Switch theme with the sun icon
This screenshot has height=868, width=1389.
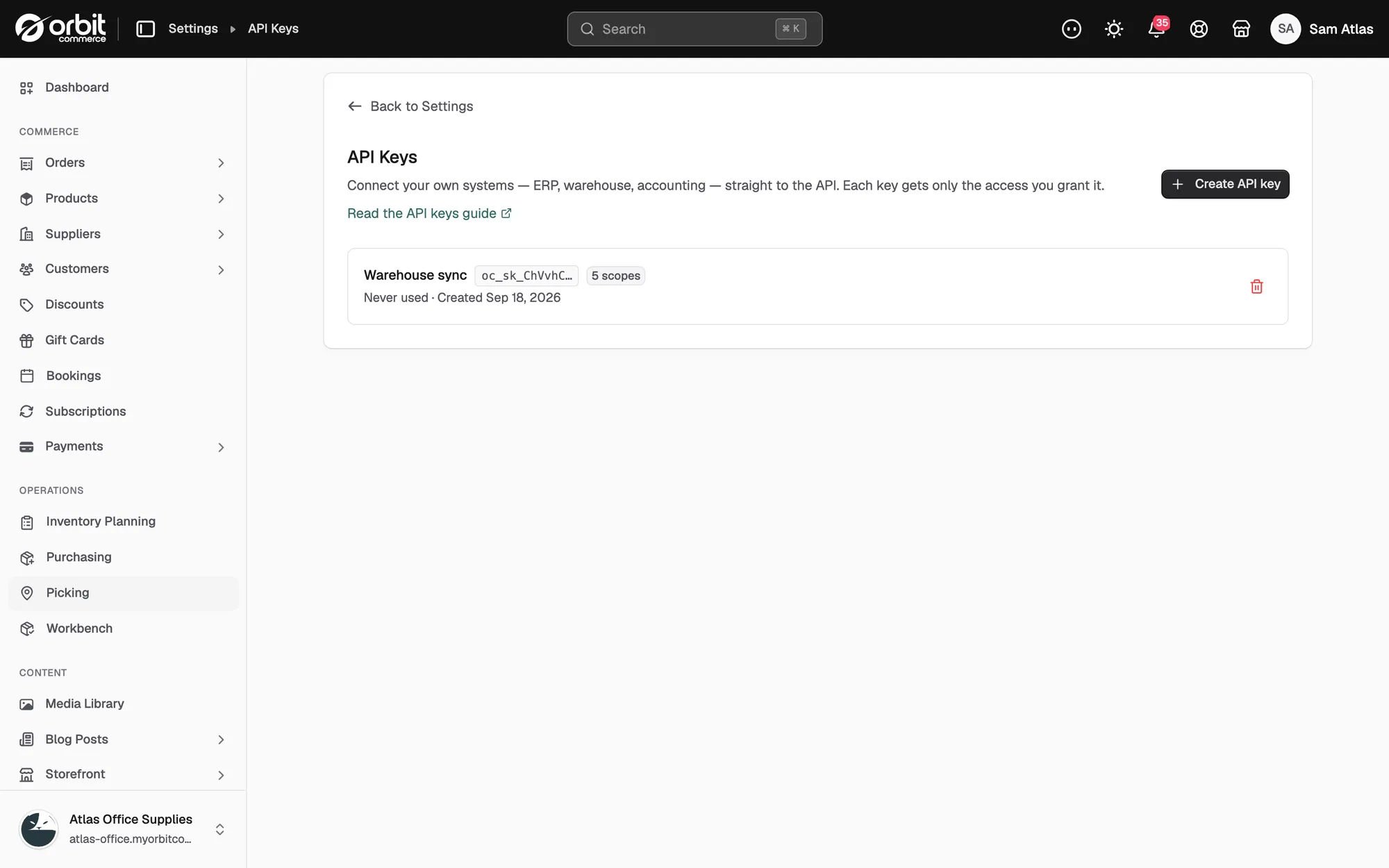pyautogui.click(x=1114, y=28)
